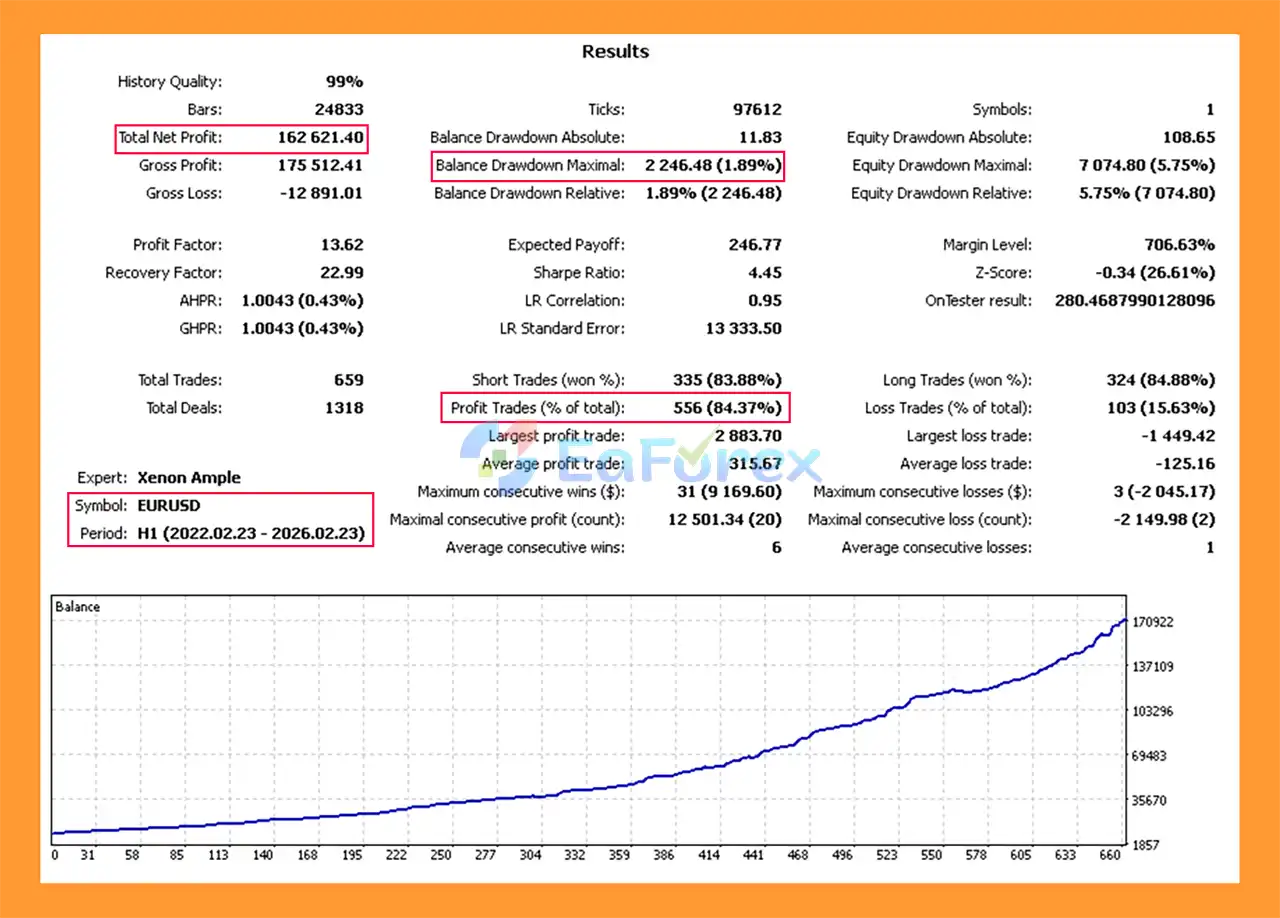Click the 170922 label on chart axis

pos(1153,622)
